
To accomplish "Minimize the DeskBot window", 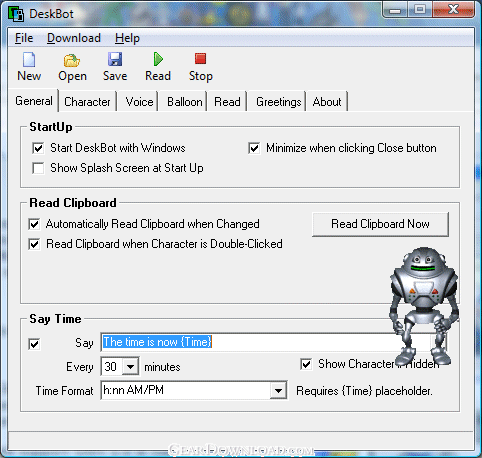I will (x=395, y=11).
